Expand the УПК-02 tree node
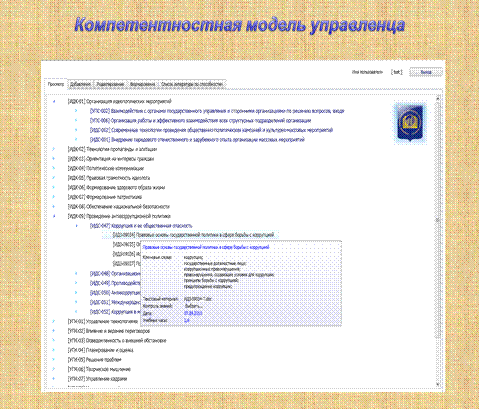480x410 pixels. pyautogui.click(x=54, y=331)
